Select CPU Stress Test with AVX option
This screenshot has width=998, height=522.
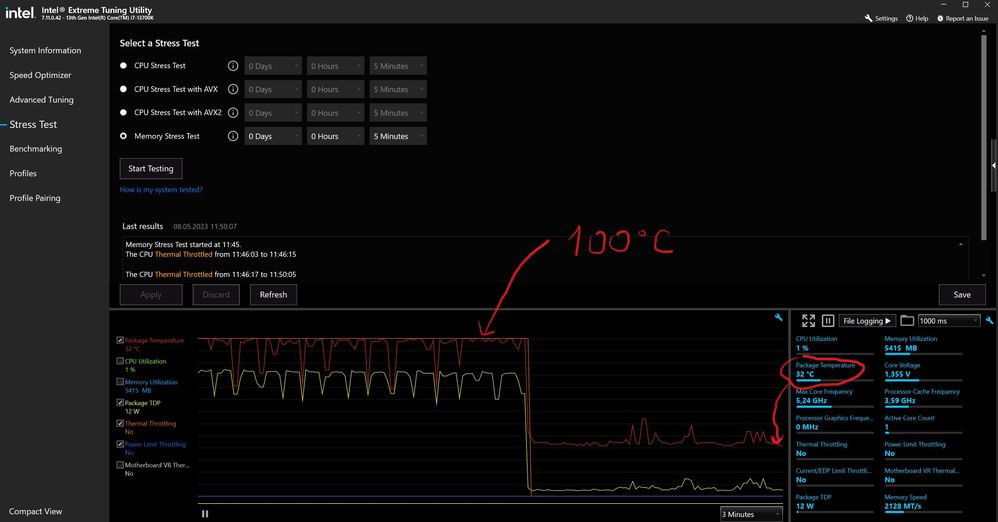coord(123,89)
